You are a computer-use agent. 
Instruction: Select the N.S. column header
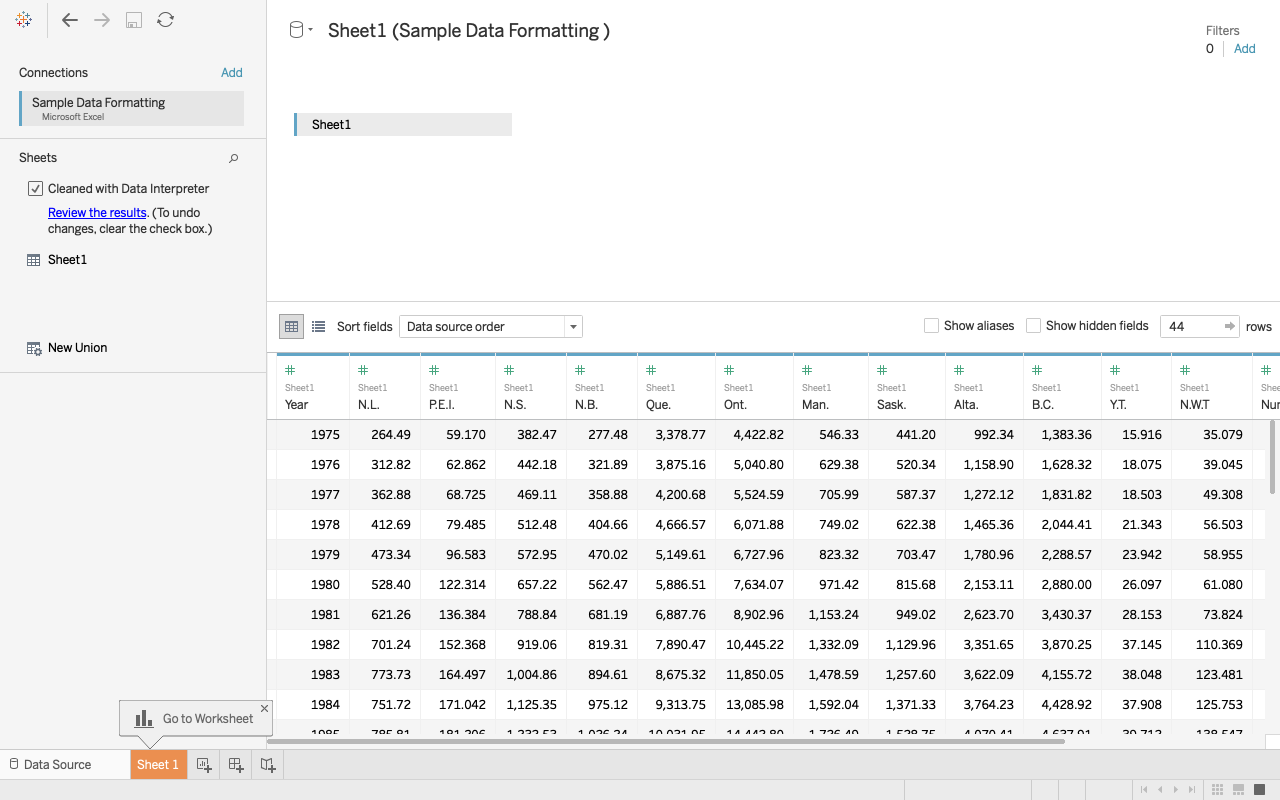531,387
